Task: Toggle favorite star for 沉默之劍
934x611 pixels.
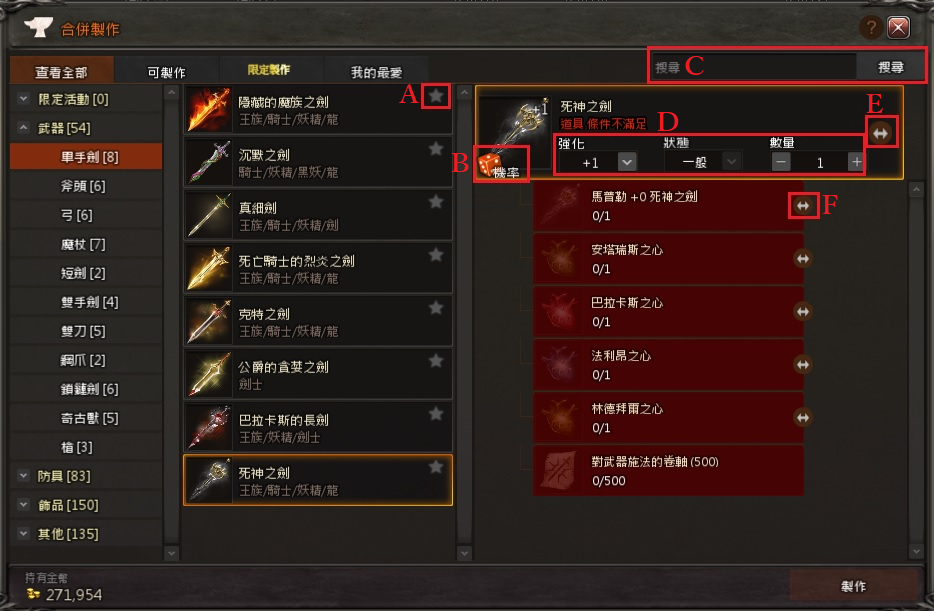Action: (436, 148)
